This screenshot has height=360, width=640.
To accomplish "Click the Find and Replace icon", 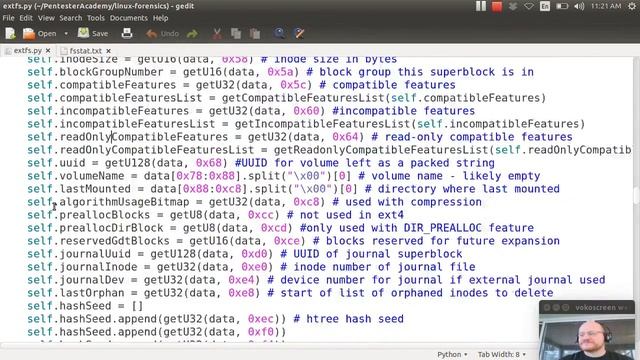I will pyautogui.click(x=299, y=33).
